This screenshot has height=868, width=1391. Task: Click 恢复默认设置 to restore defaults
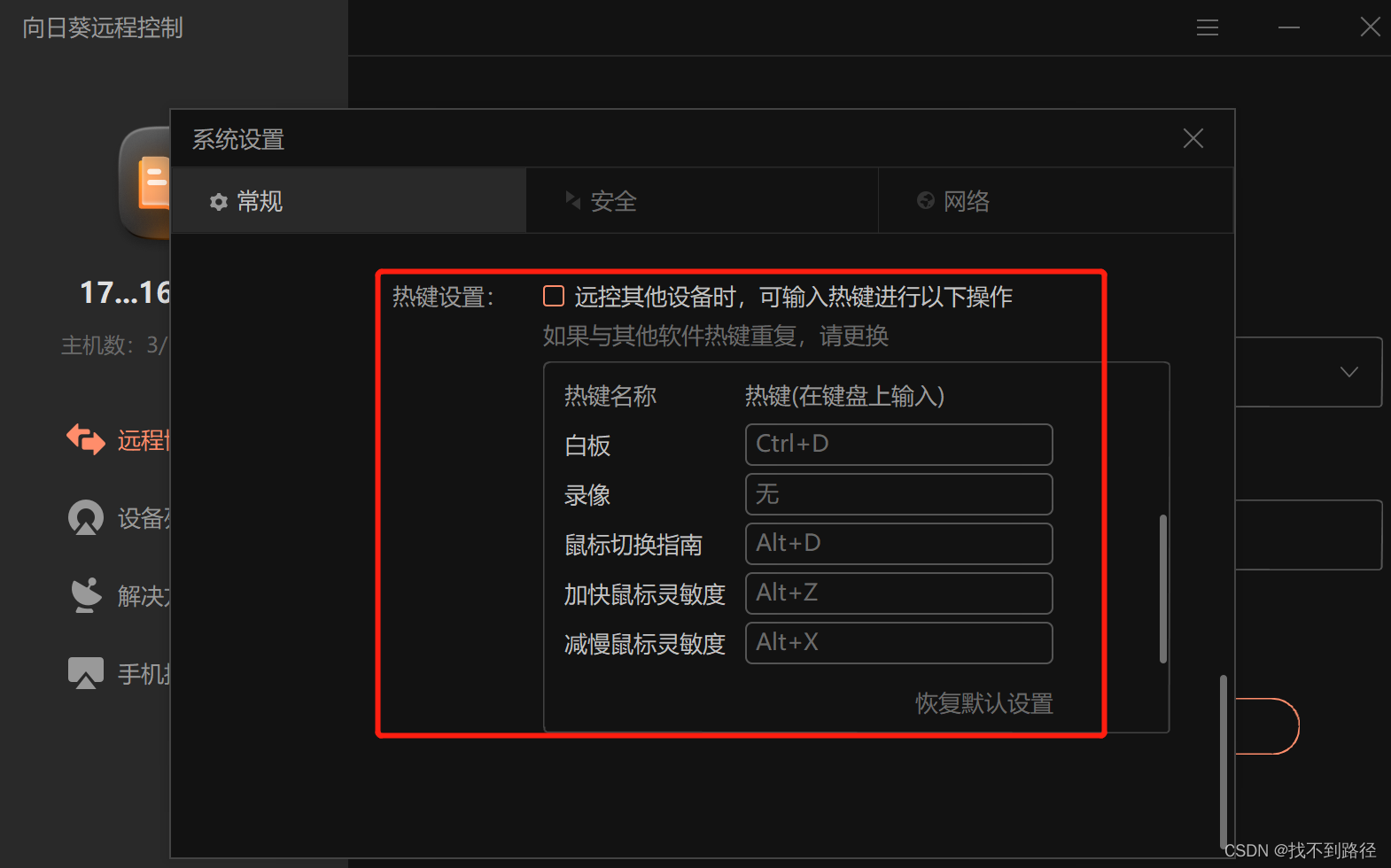click(x=984, y=703)
